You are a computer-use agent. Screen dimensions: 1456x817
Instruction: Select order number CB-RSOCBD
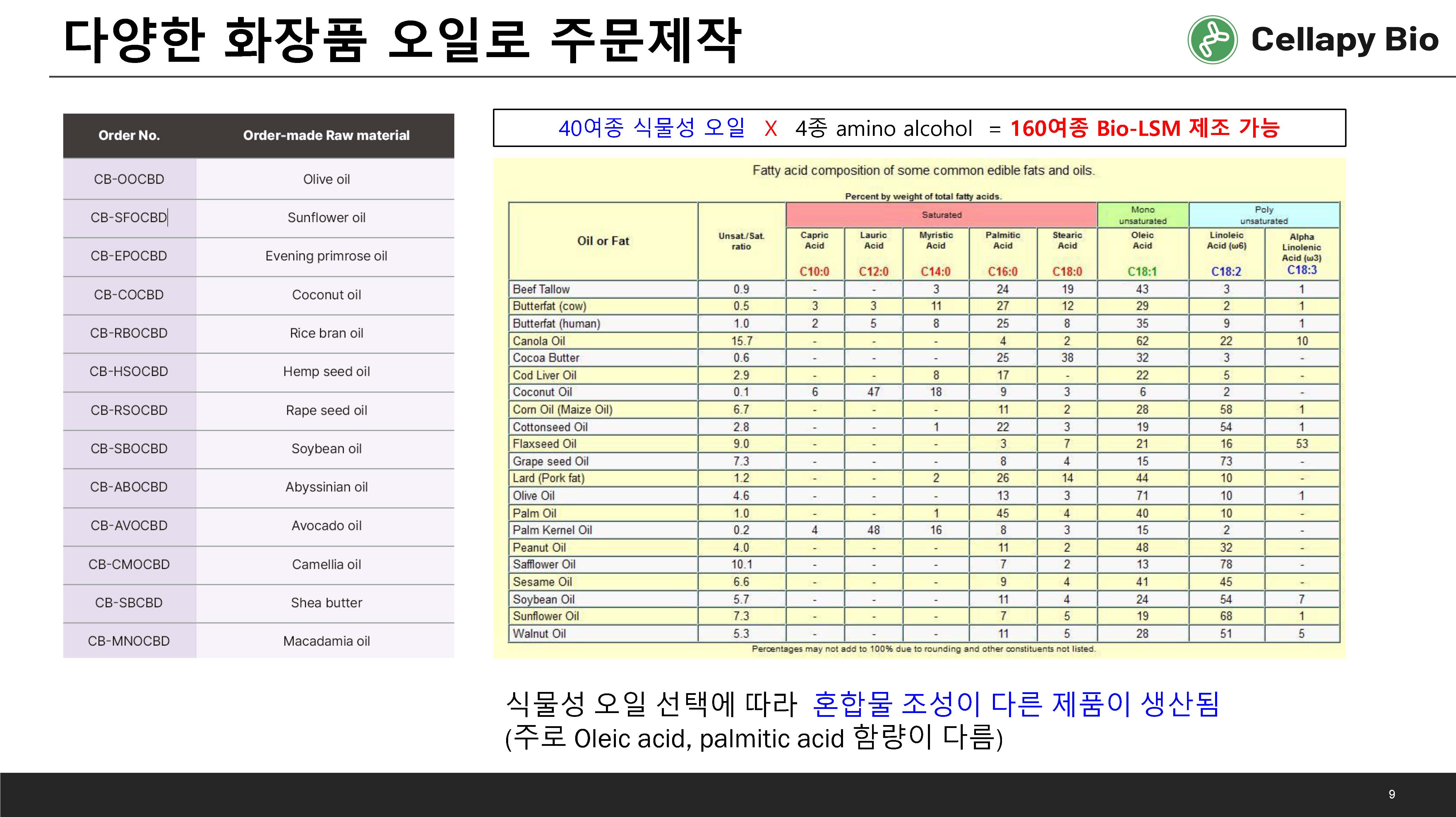point(129,410)
